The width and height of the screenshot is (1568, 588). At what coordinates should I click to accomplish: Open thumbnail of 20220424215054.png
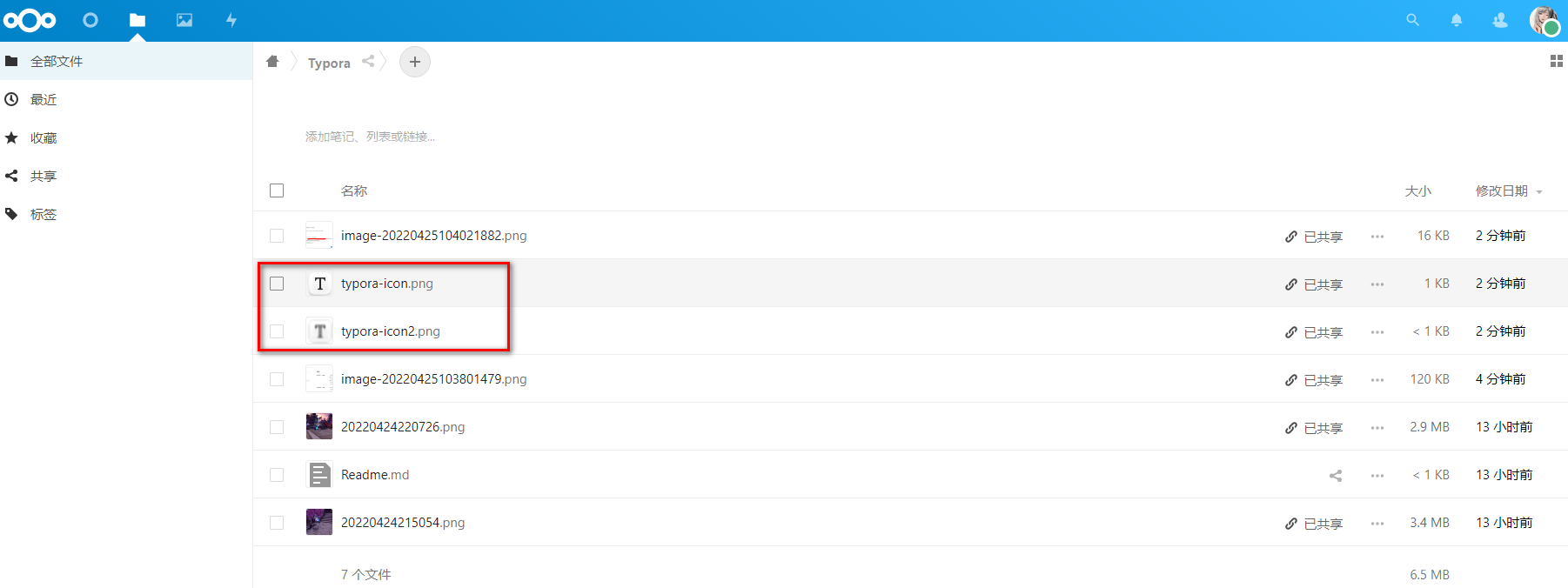tap(319, 522)
